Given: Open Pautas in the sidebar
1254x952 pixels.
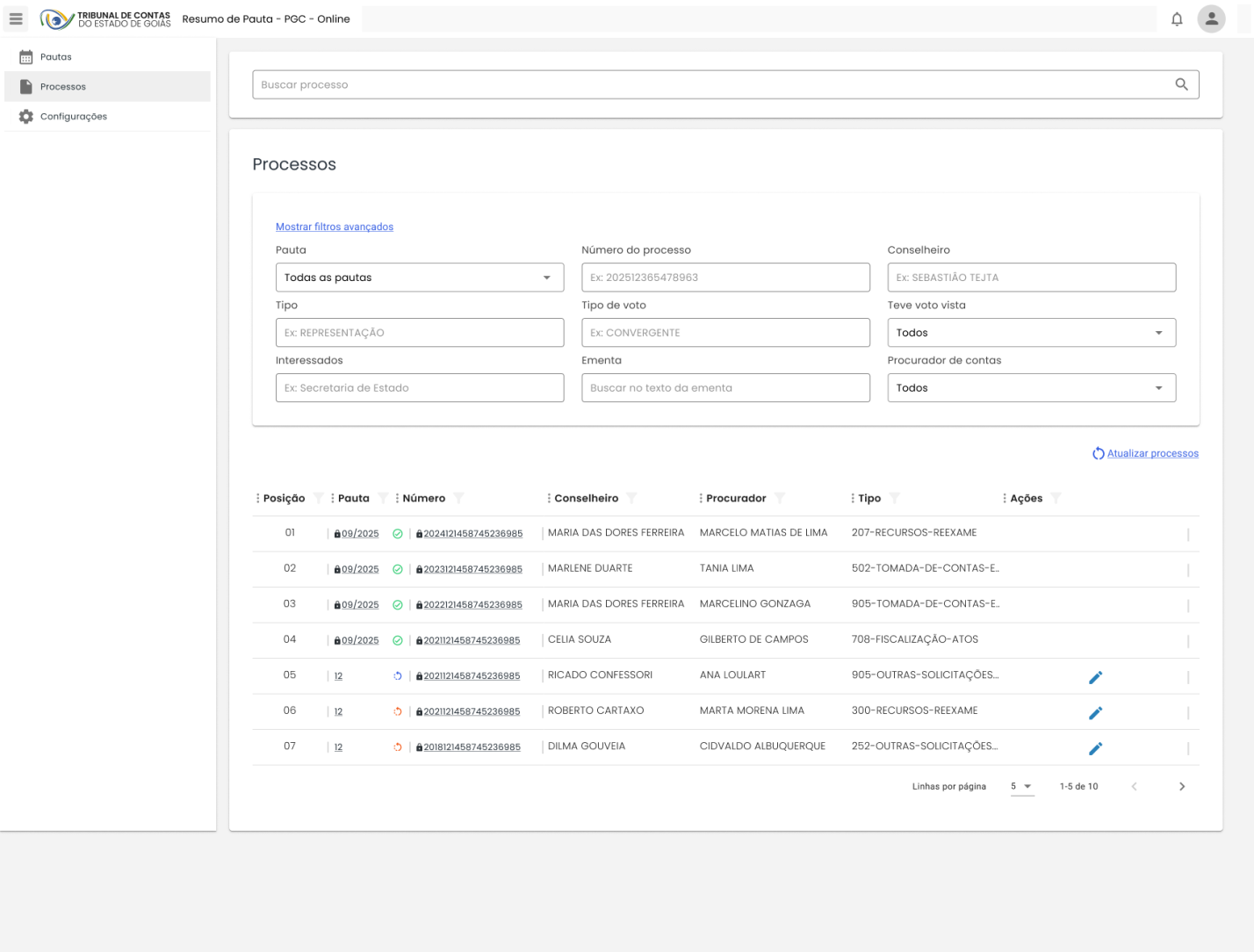Looking at the screenshot, I should coord(55,57).
